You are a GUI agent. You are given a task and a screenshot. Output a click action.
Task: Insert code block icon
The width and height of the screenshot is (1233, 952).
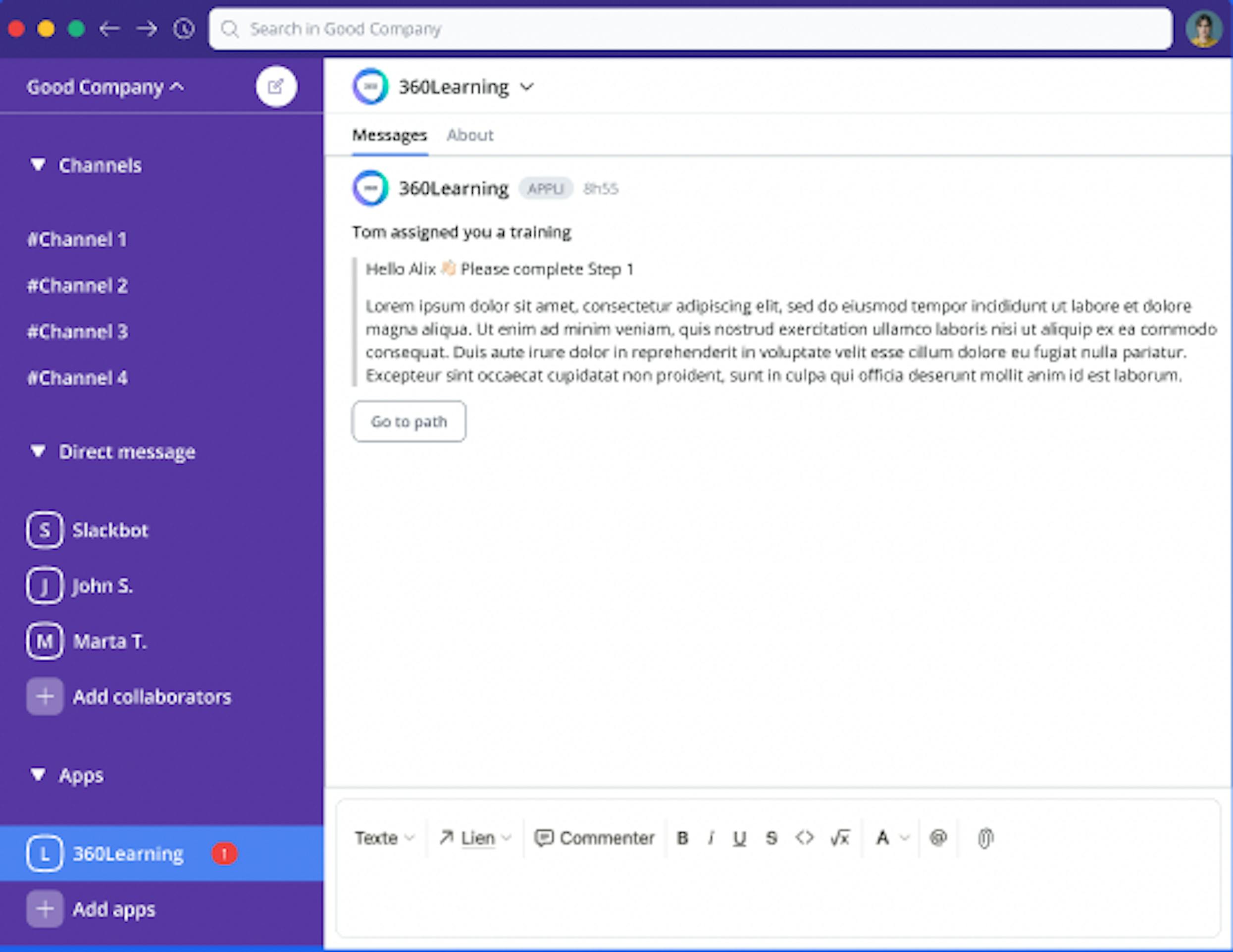coord(805,838)
